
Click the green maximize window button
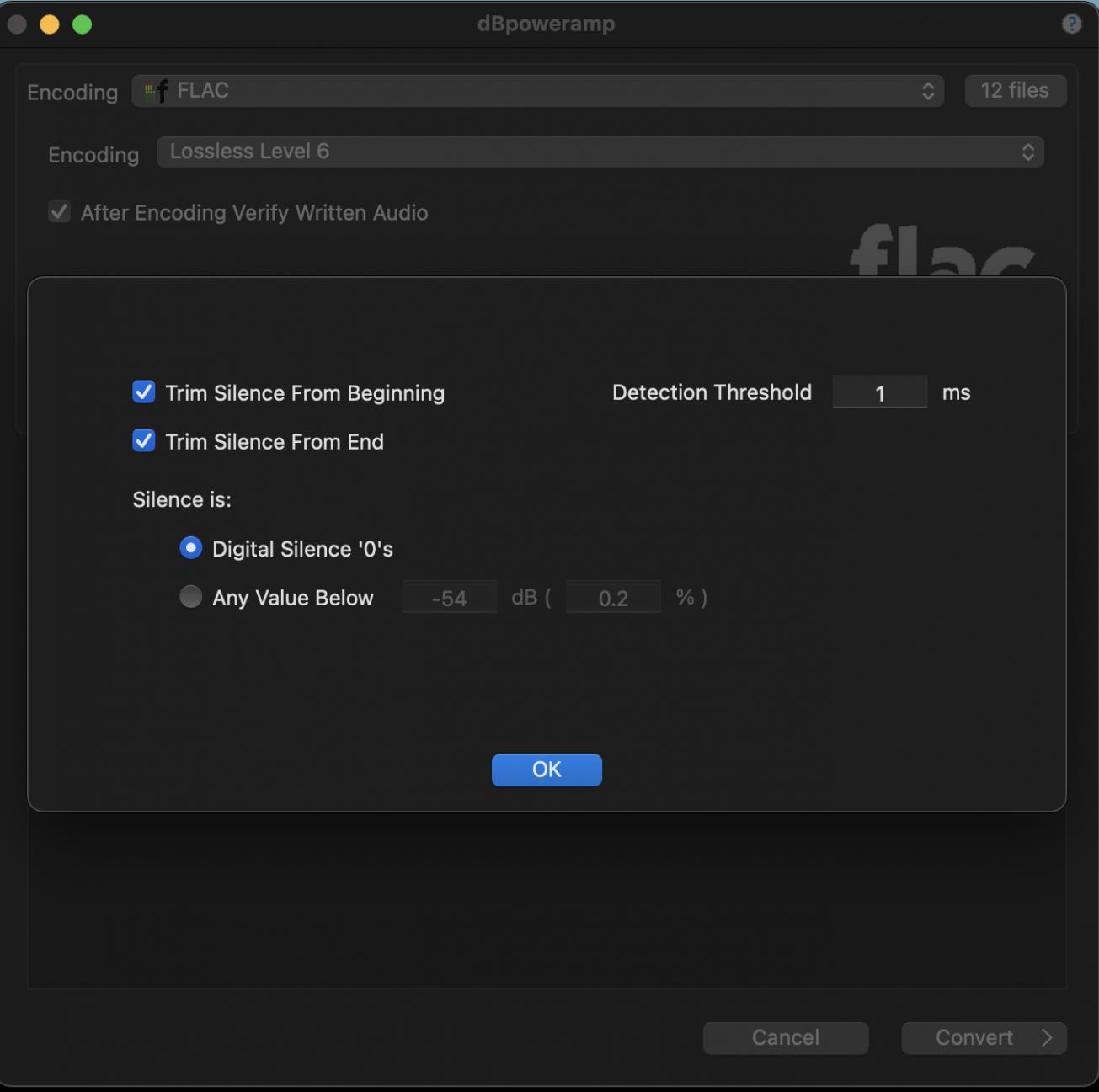point(82,24)
